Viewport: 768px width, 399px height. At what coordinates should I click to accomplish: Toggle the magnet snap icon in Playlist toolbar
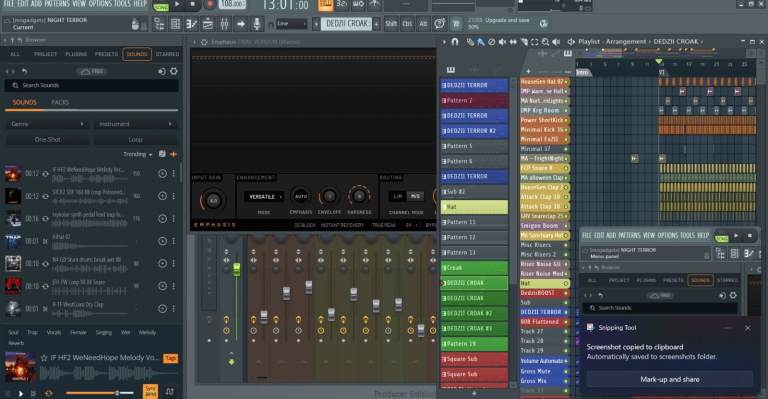tap(455, 42)
